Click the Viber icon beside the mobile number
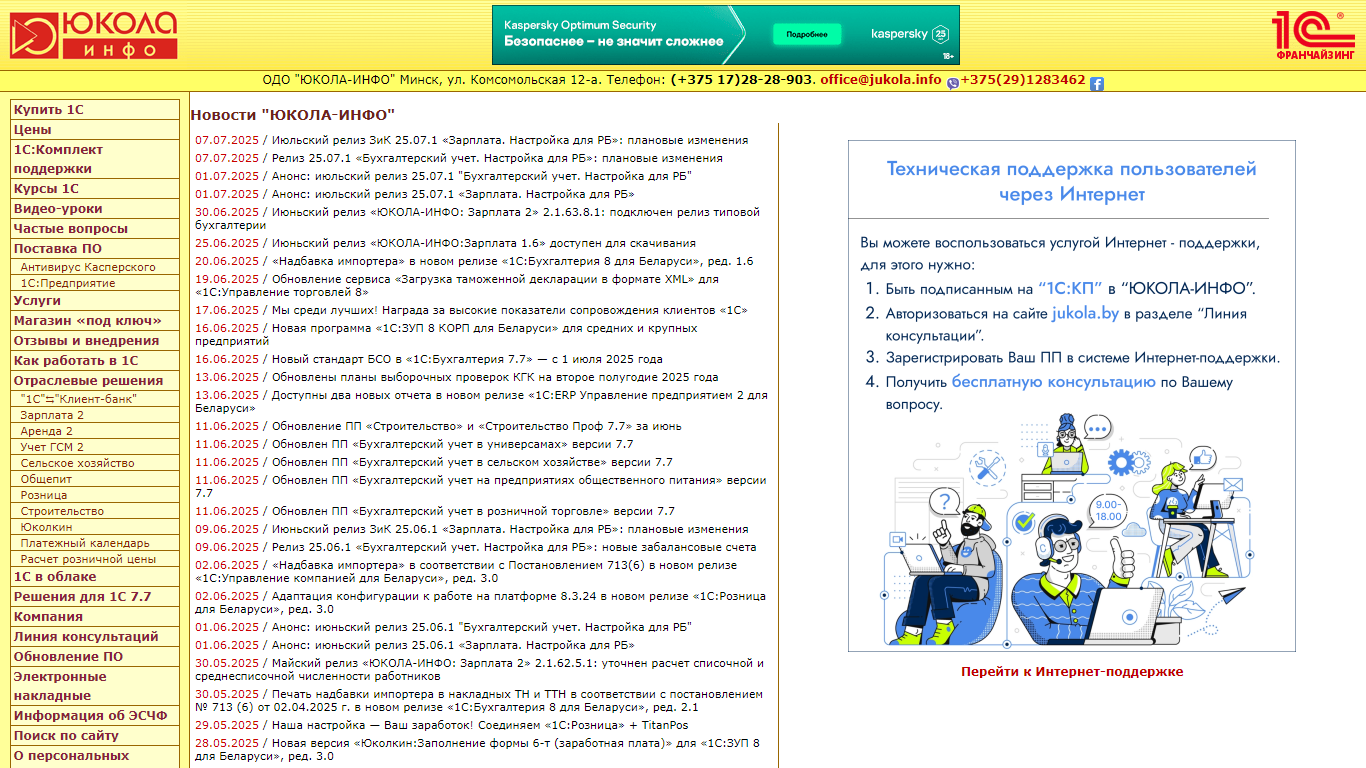 coord(953,84)
